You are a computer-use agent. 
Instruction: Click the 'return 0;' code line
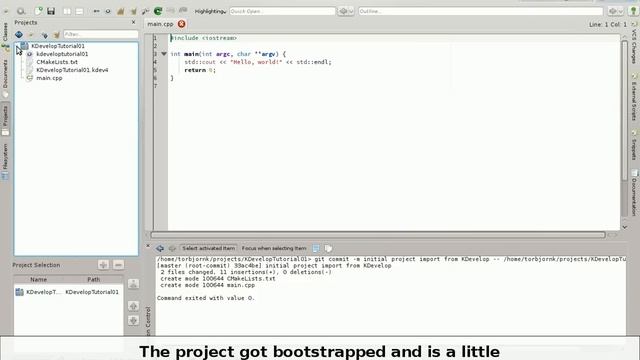point(200,70)
